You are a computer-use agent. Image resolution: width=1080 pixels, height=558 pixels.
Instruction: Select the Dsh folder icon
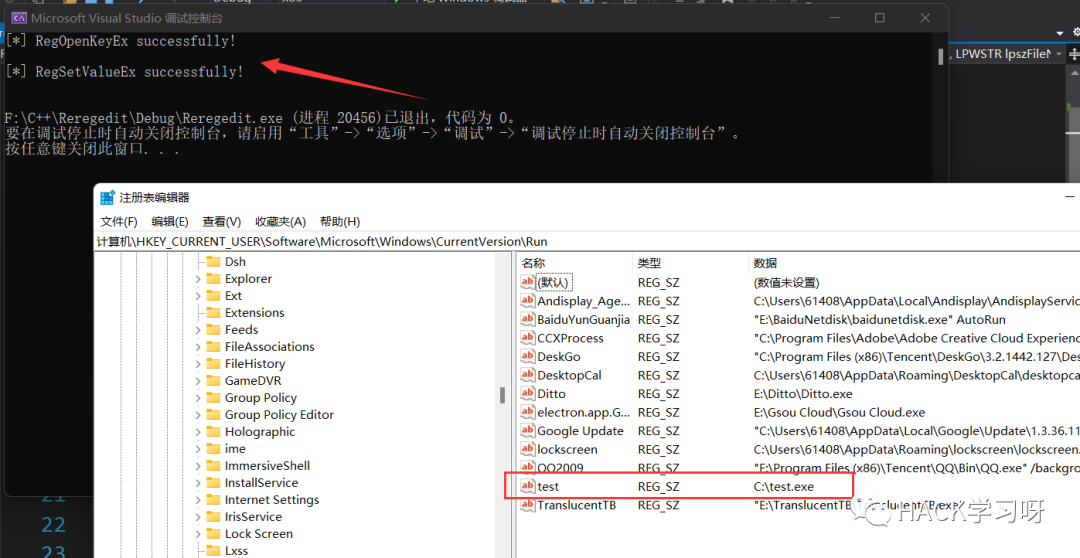pyautogui.click(x=213, y=262)
